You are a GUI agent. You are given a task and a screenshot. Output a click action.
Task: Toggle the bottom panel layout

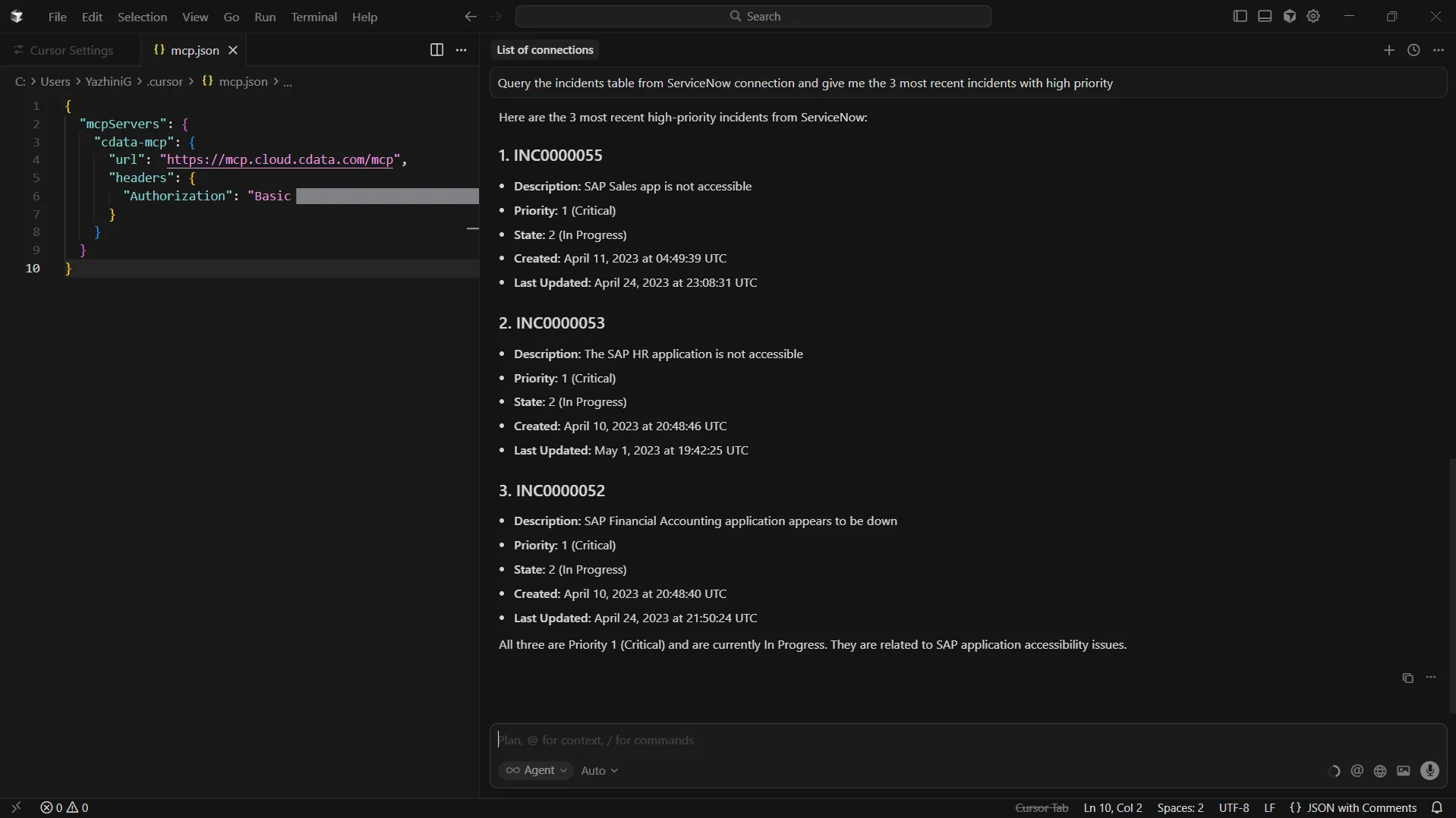click(x=1265, y=17)
